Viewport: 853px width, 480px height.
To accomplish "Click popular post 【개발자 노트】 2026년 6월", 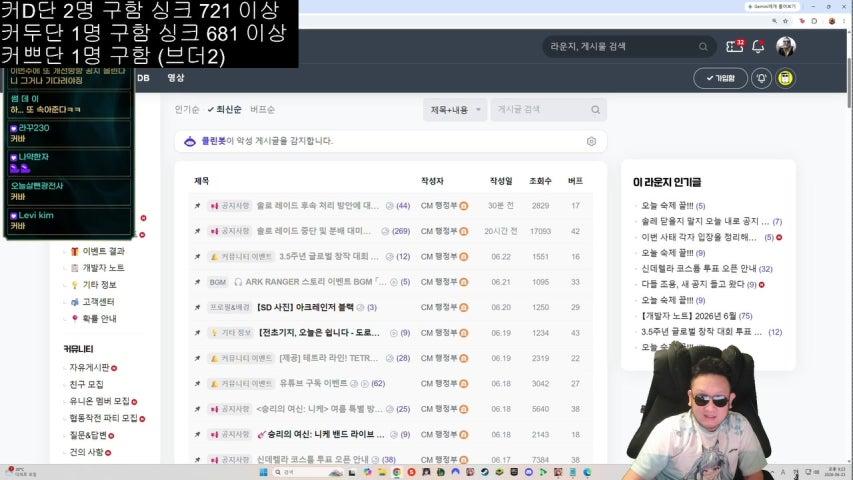I will coord(688,316).
